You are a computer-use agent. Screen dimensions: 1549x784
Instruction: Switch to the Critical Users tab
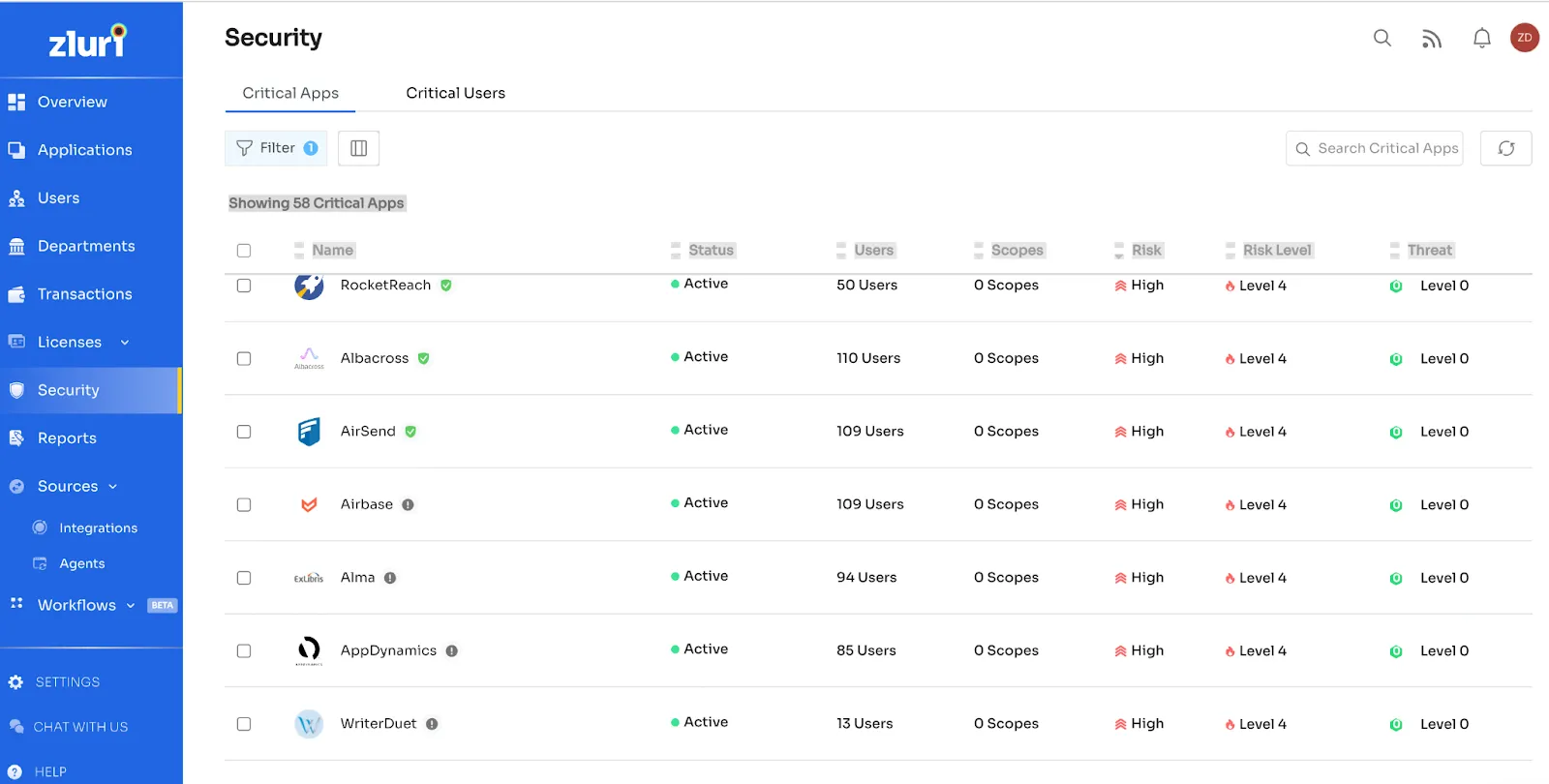455,93
